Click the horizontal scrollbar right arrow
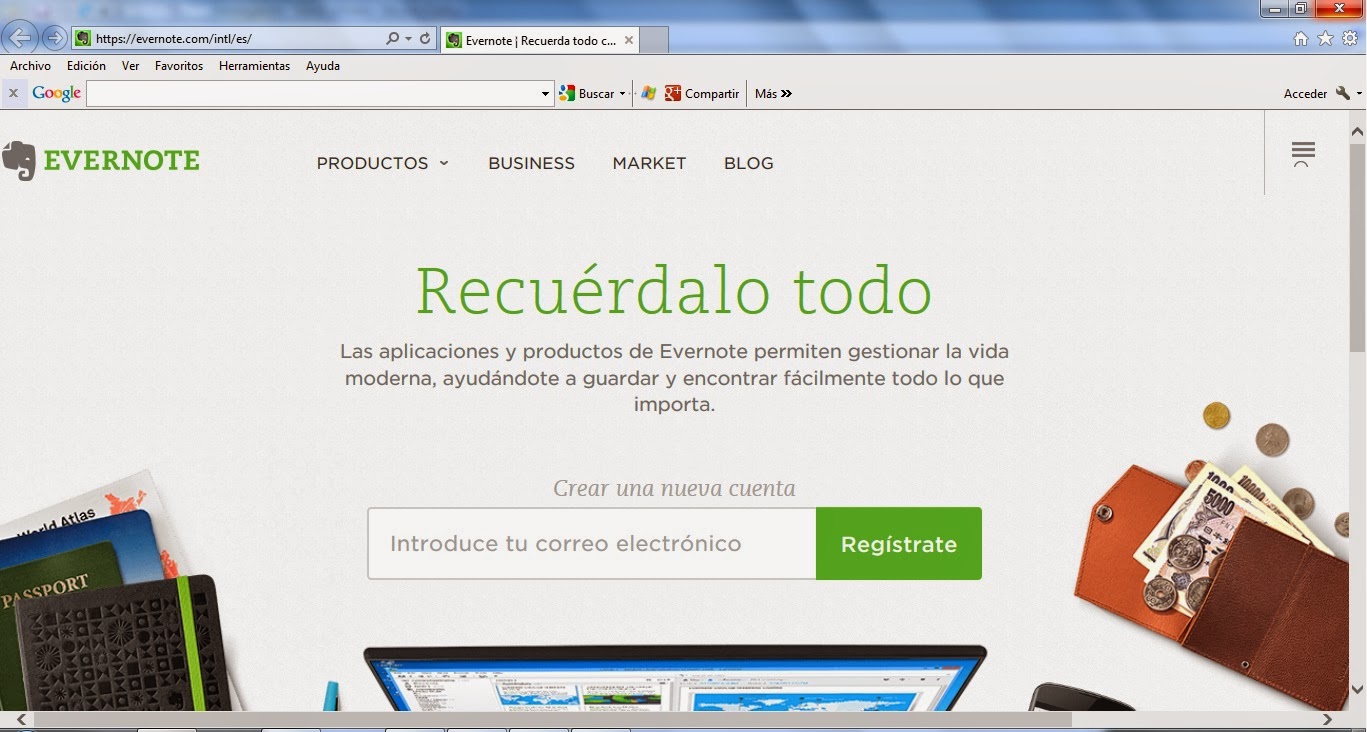The width and height of the screenshot is (1367, 732). 1327,719
